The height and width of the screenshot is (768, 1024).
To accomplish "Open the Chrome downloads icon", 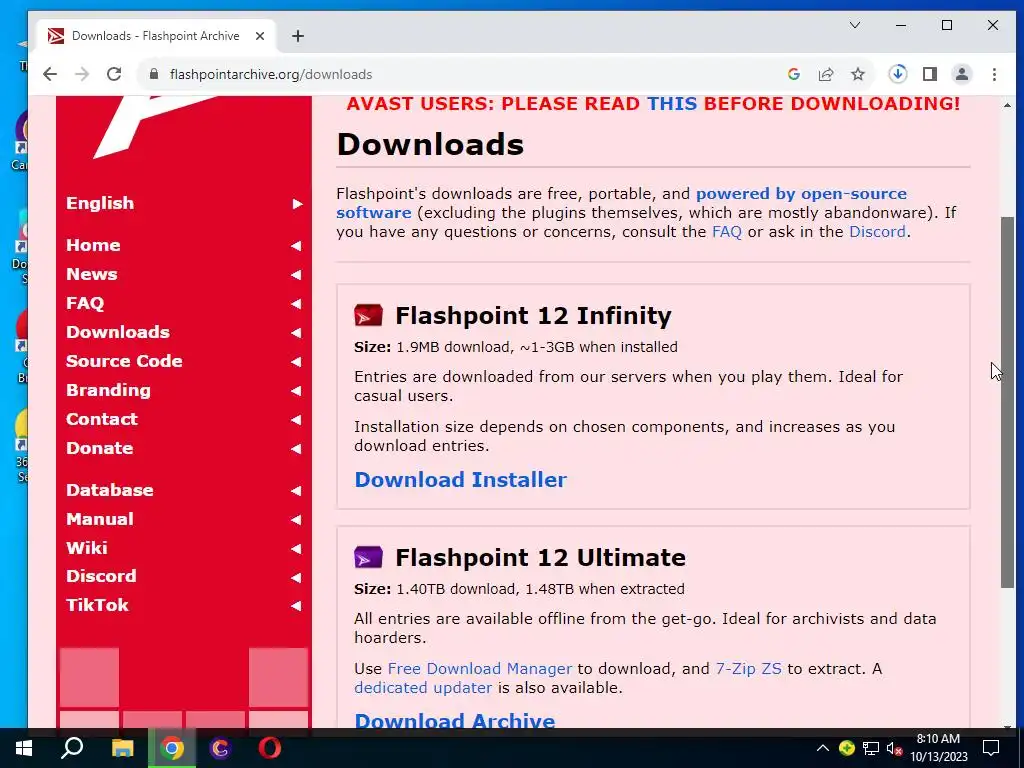I will click(x=898, y=74).
